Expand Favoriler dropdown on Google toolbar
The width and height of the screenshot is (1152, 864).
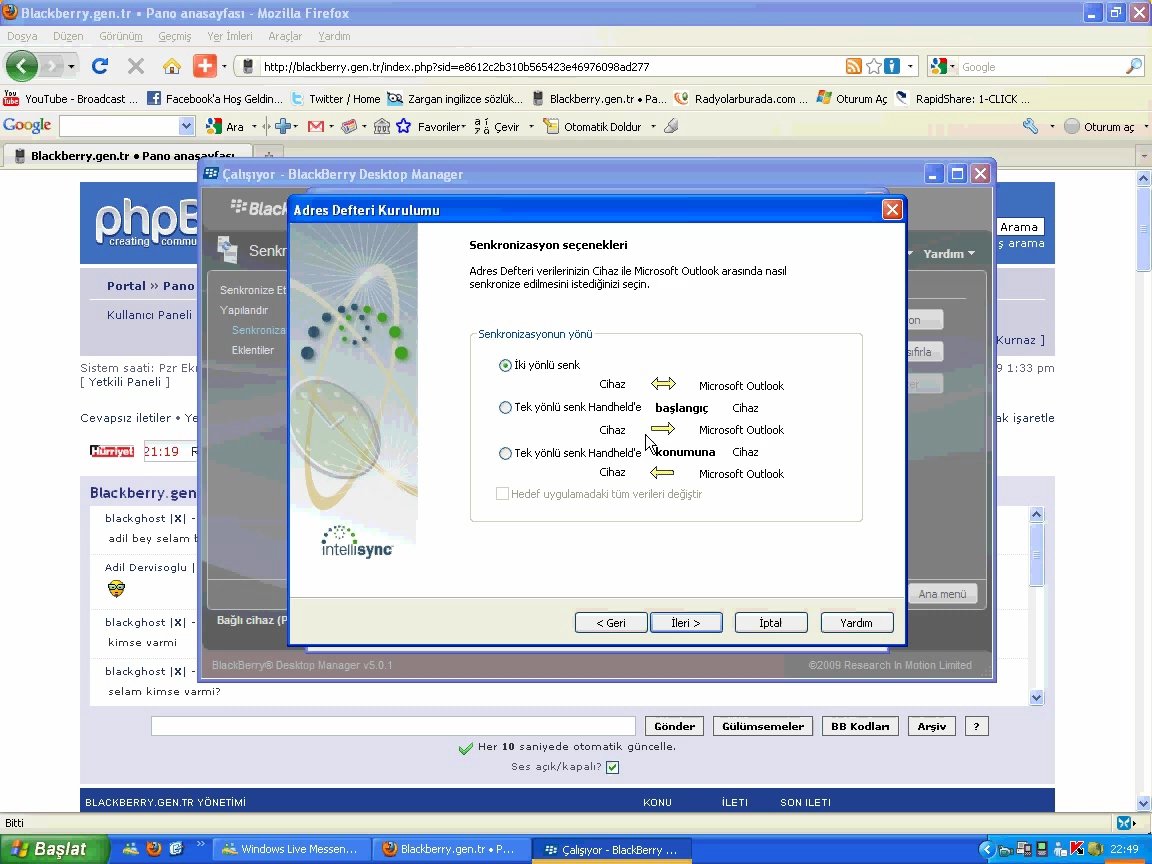point(464,126)
